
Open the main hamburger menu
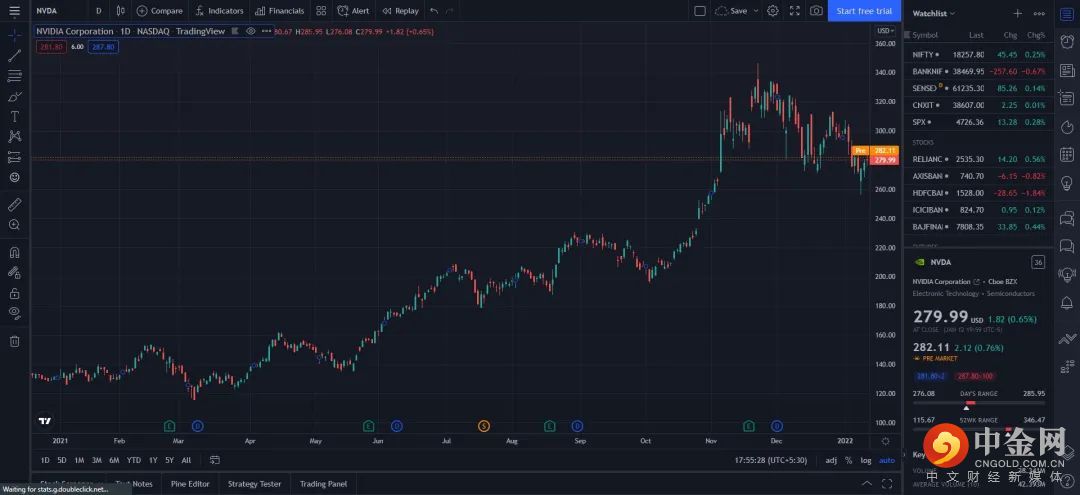[x=14, y=11]
